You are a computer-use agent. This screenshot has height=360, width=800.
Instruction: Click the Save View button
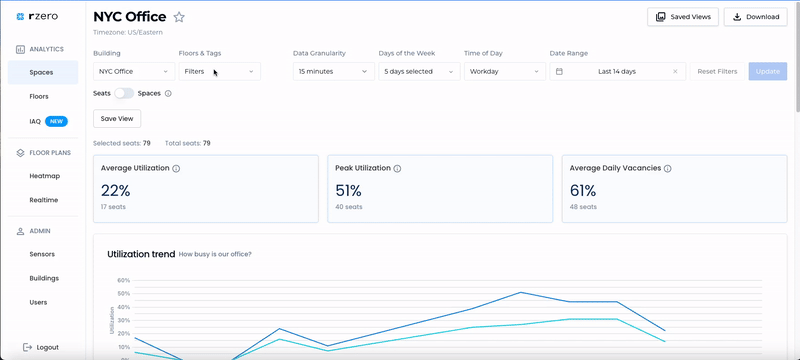(117, 118)
